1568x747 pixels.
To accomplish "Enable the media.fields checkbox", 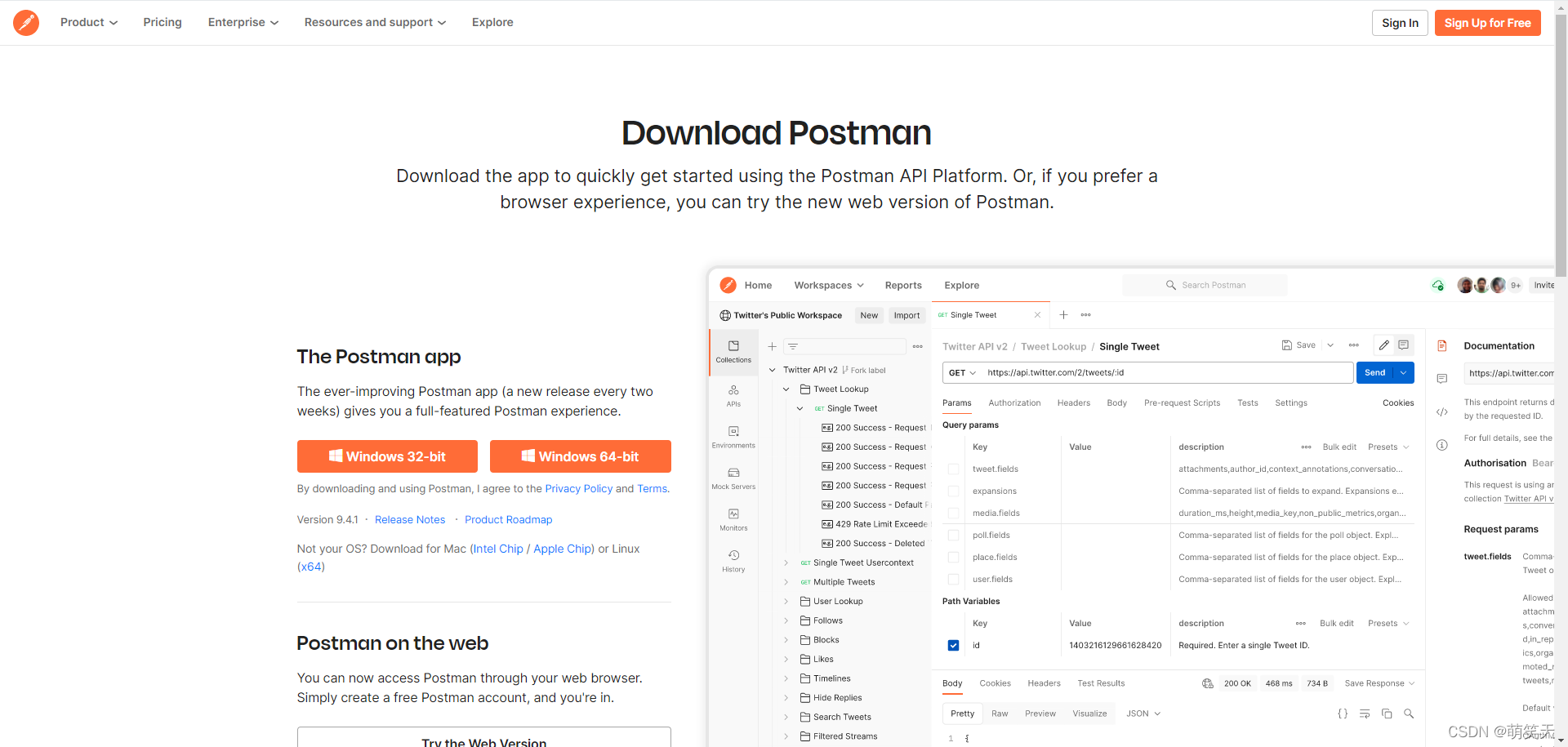I will [x=953, y=514].
